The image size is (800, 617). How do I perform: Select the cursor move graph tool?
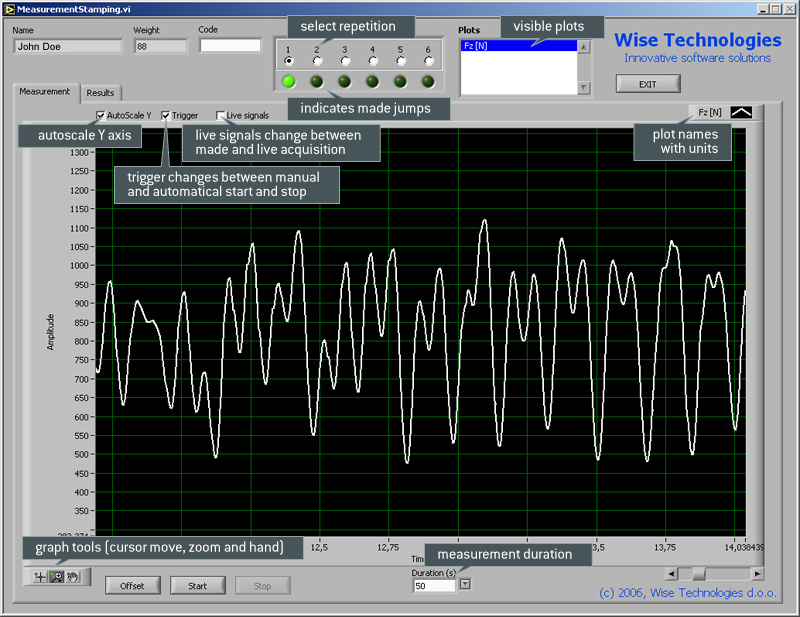40,577
